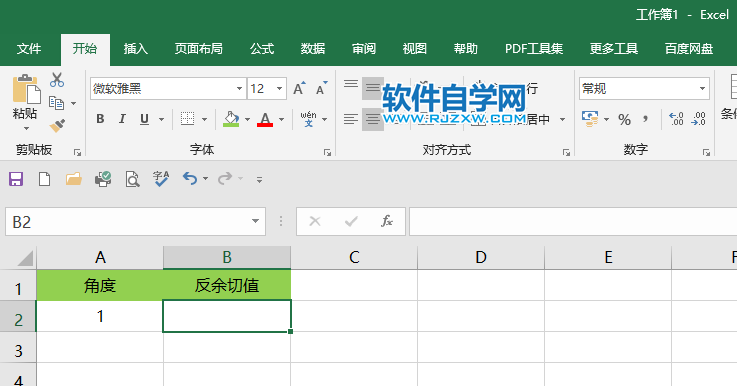Click accounting number format icon
Image resolution: width=737 pixels, height=386 pixels.
(x=590, y=119)
